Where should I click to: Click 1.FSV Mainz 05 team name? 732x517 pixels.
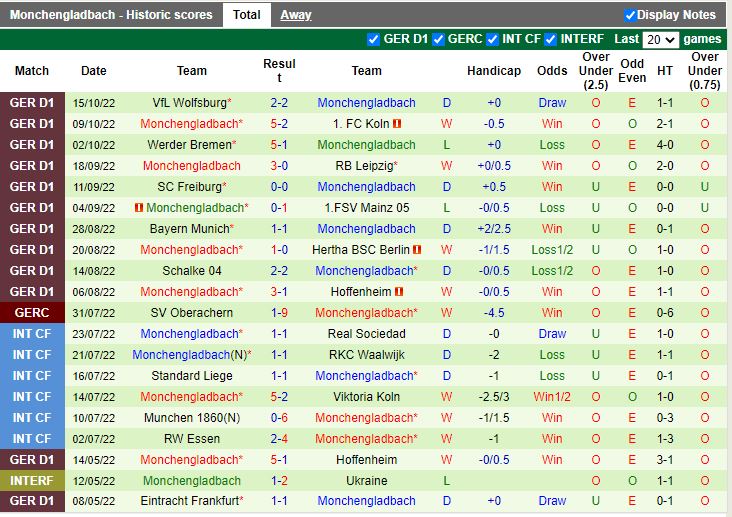tap(366, 208)
